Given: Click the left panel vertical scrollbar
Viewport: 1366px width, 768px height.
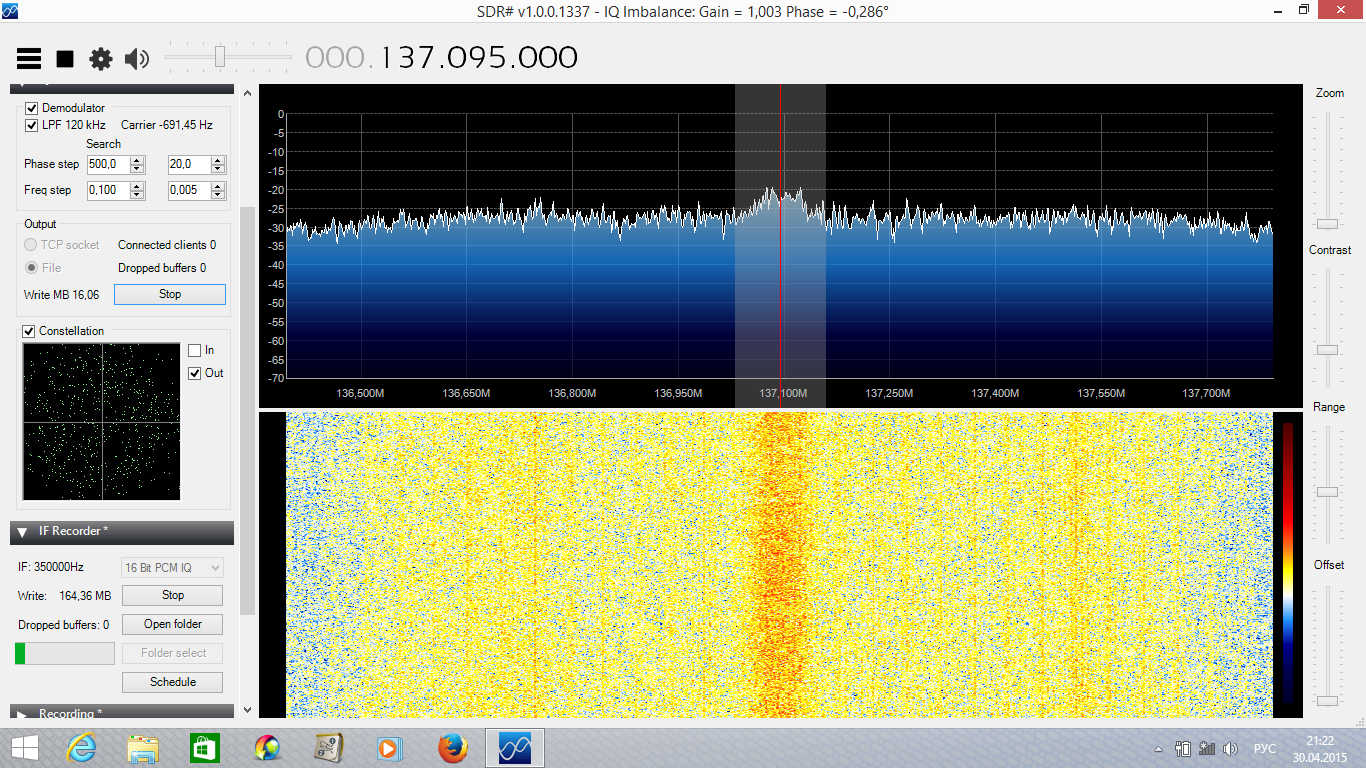Looking at the screenshot, I should click(248, 410).
